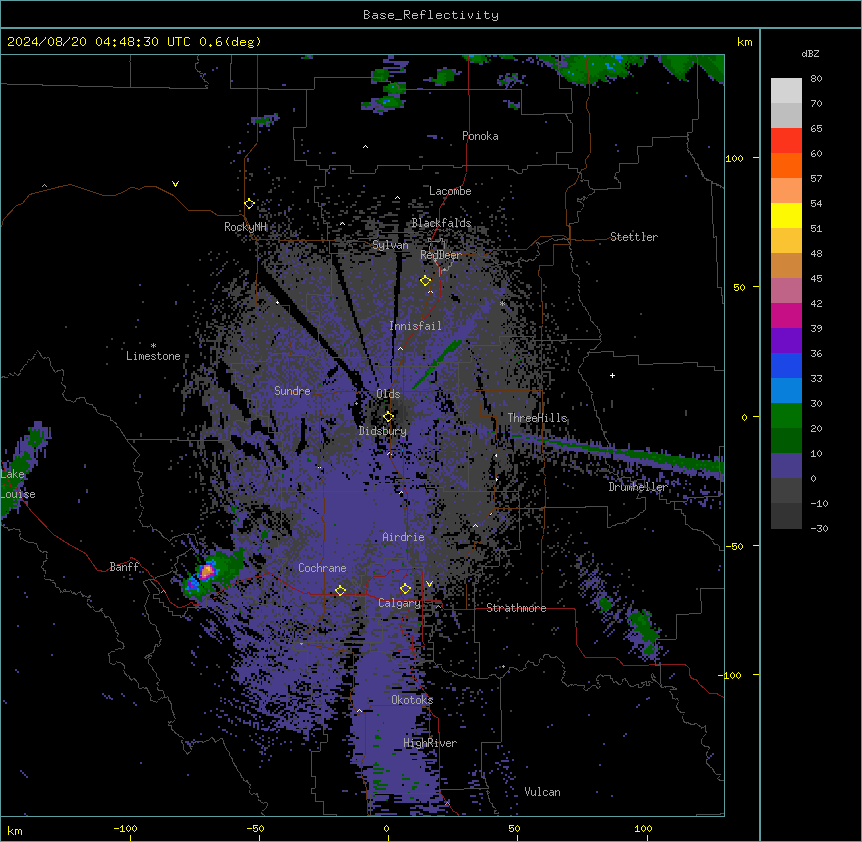This screenshot has height=842, width=862.
Task: Click the asterisk marker northeast of Innisfail
Action: coord(502,303)
